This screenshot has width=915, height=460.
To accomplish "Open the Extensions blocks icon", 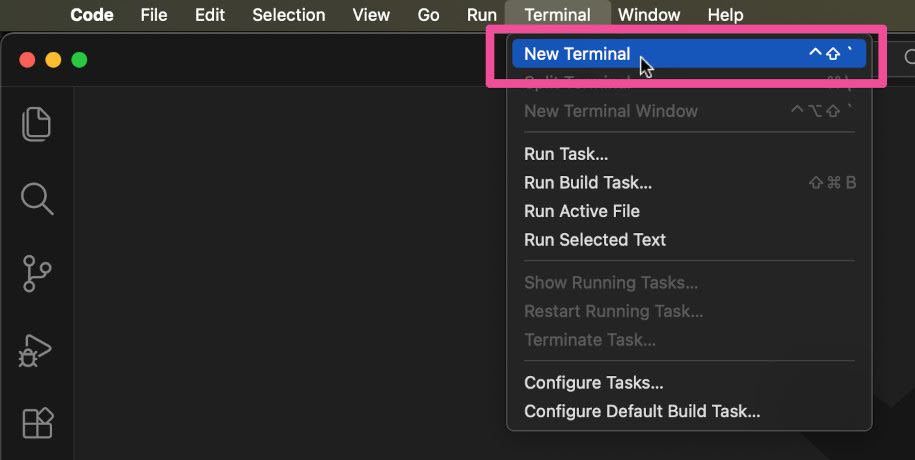I will pyautogui.click(x=37, y=422).
